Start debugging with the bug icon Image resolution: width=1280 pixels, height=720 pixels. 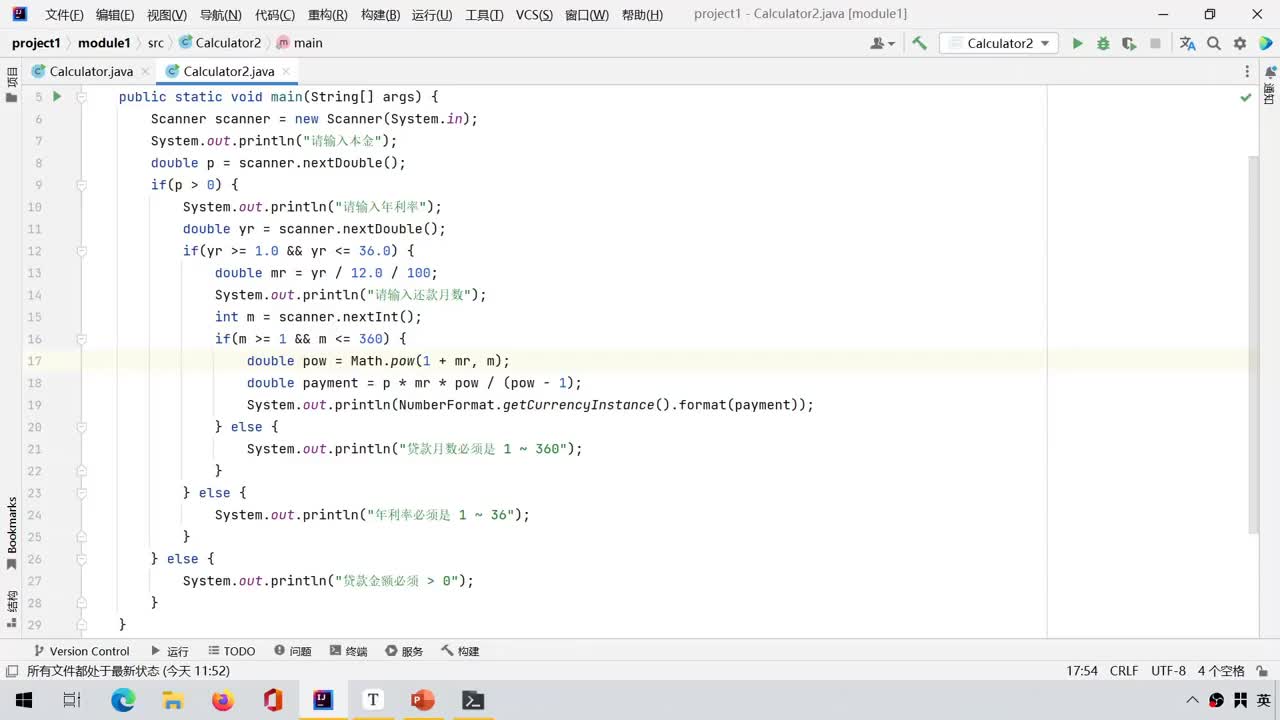click(1103, 43)
